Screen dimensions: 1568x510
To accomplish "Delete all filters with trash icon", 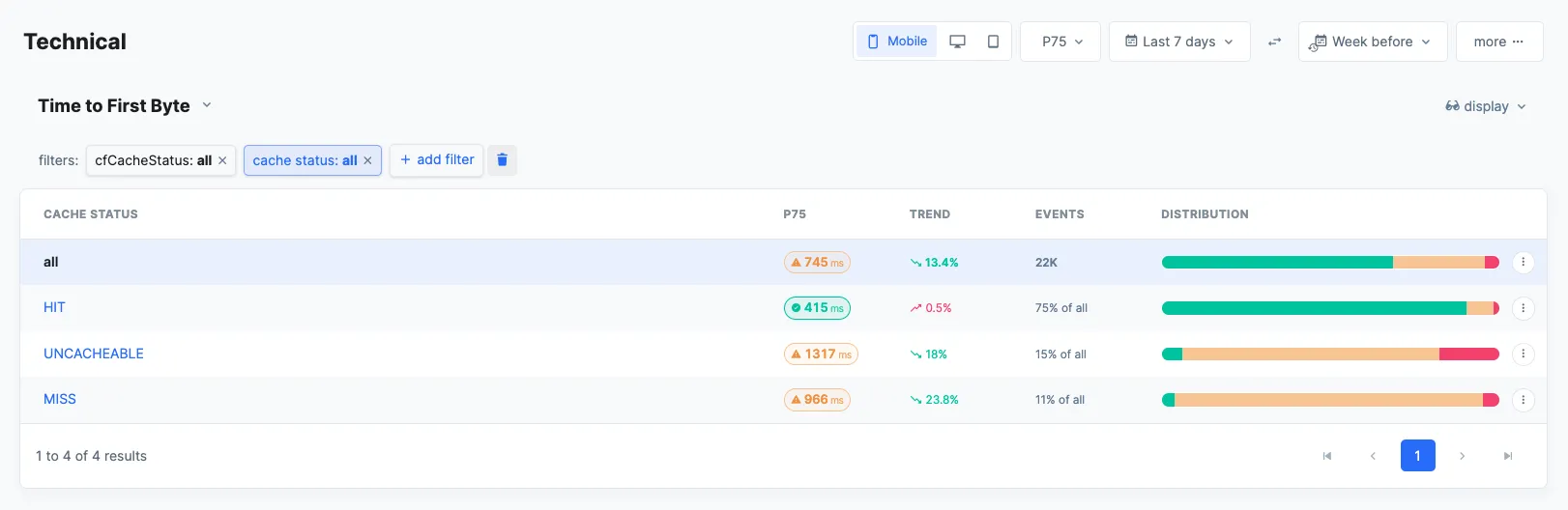I will point(502,160).
